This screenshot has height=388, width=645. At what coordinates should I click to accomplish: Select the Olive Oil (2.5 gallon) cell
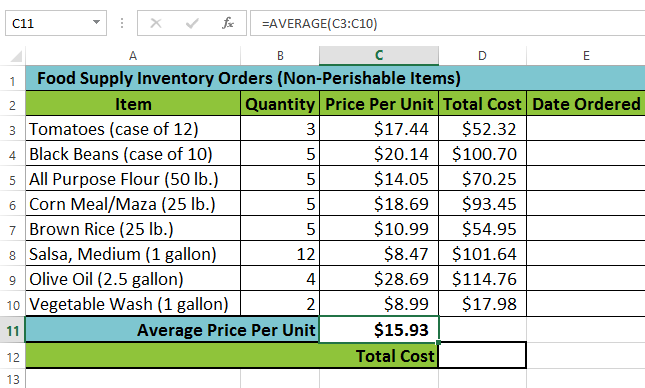(133, 279)
